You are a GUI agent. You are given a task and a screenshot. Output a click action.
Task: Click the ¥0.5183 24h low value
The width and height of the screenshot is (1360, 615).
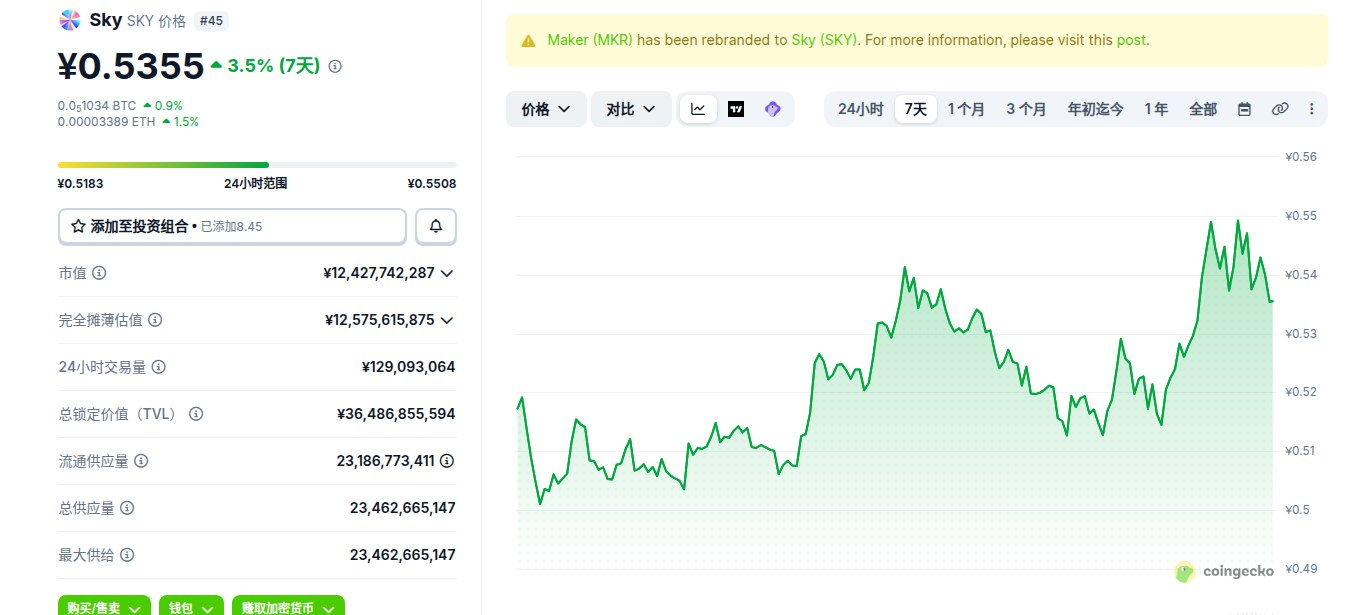tap(81, 184)
